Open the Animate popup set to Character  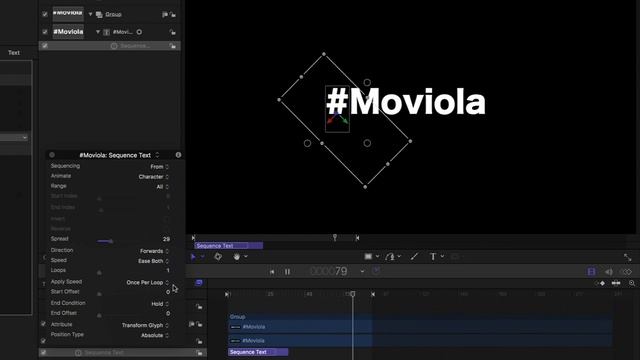point(153,177)
